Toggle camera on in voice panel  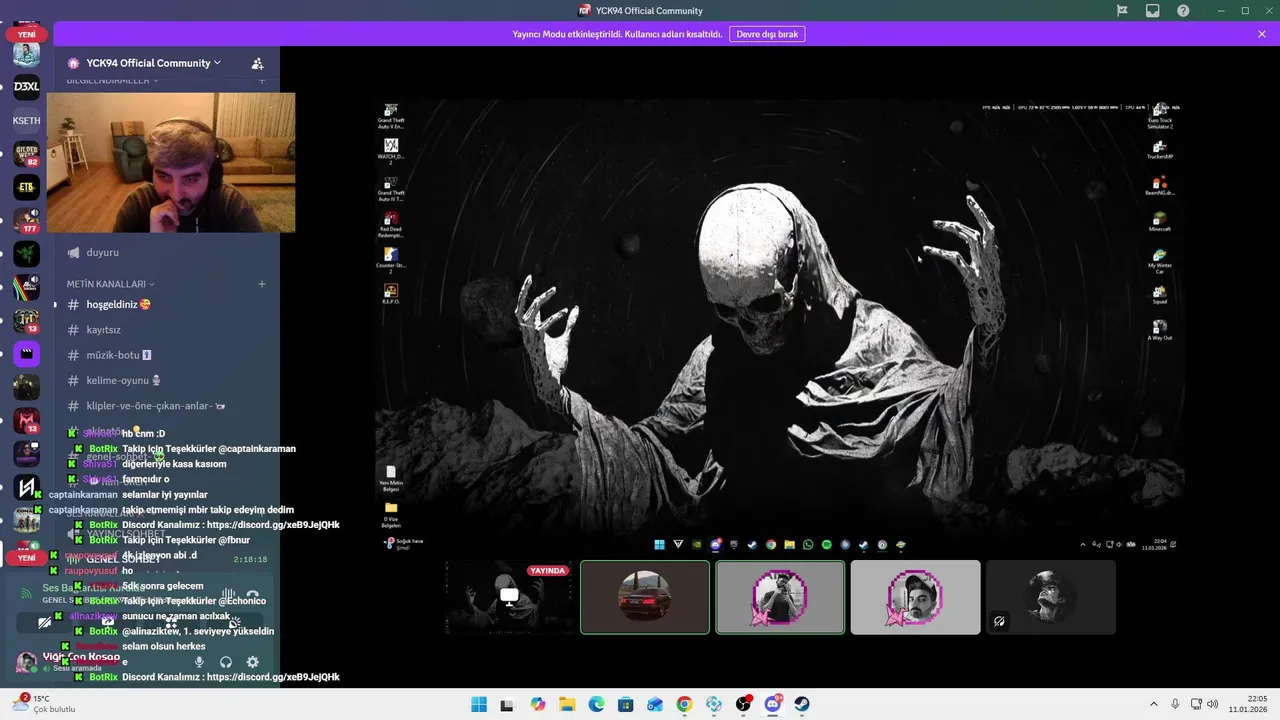(45, 623)
